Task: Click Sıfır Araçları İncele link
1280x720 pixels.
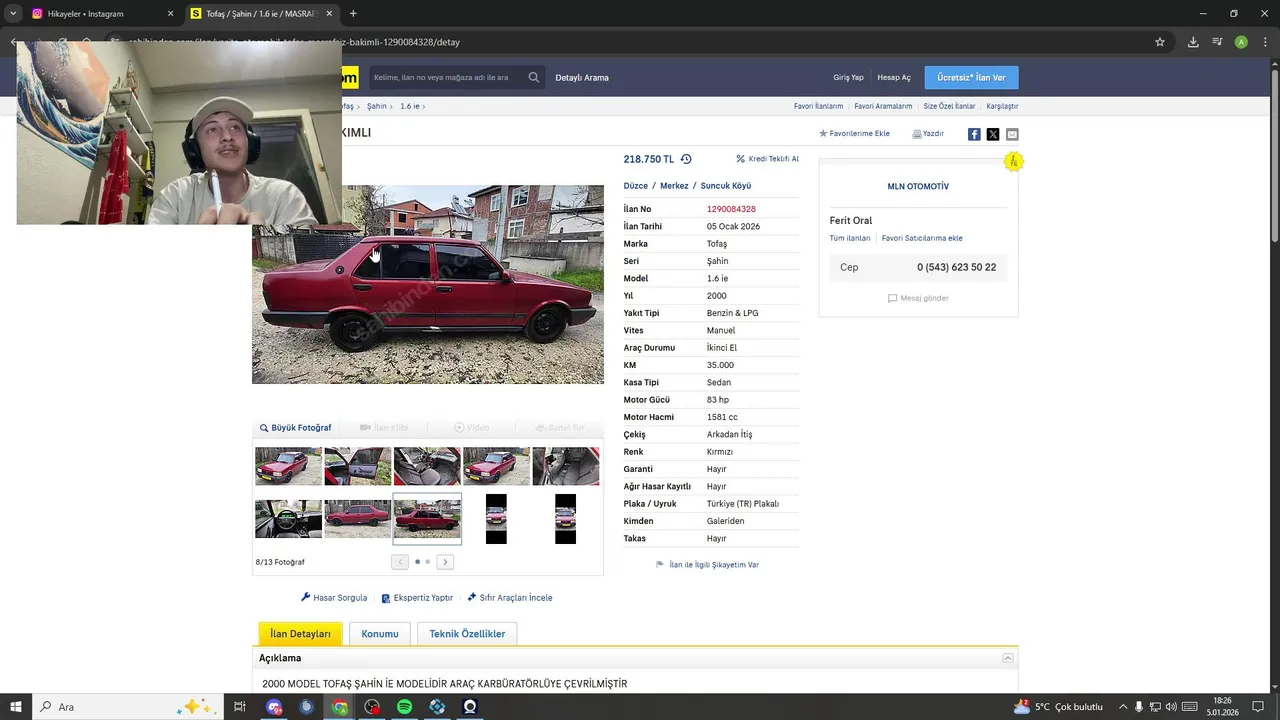Action: [509, 598]
